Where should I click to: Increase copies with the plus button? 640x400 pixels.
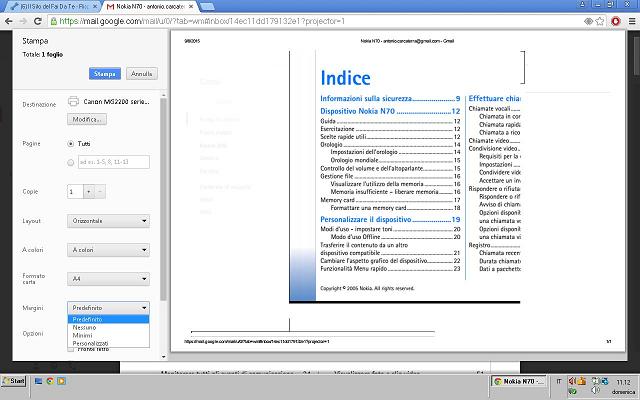click(102, 191)
